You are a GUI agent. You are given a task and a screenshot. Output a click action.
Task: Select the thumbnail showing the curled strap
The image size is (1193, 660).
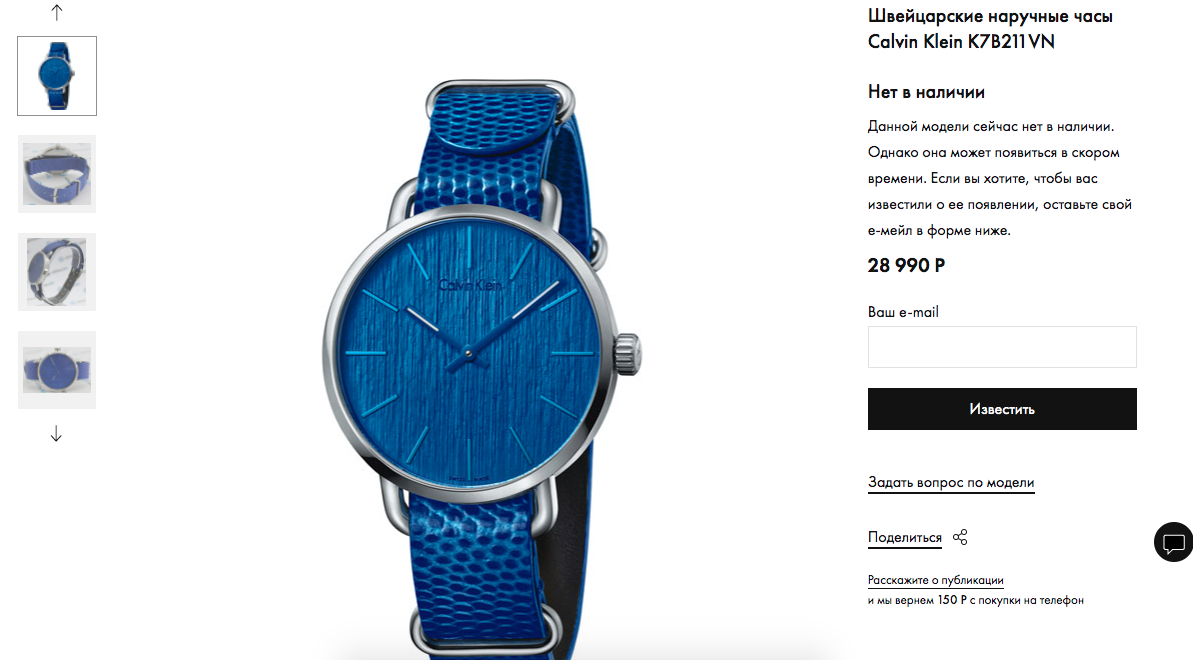tap(57, 174)
